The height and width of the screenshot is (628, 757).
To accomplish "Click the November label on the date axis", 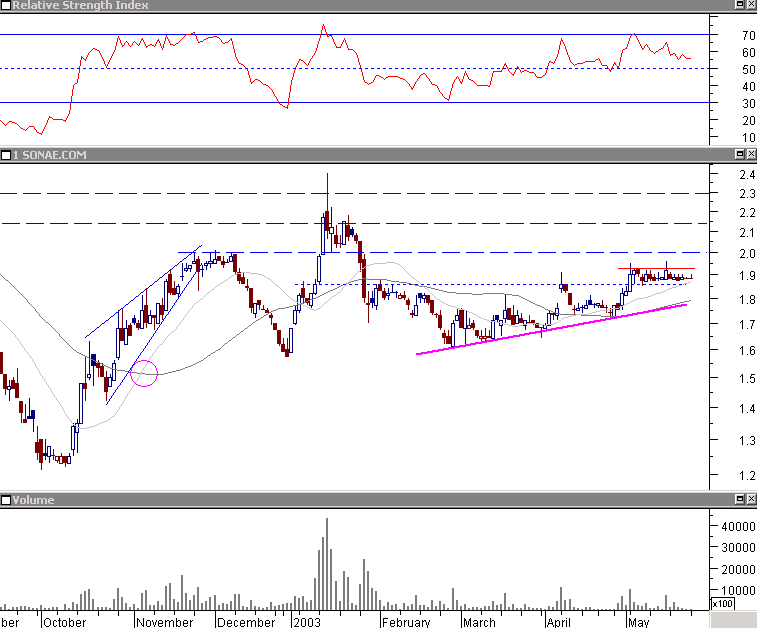I will pos(165,622).
